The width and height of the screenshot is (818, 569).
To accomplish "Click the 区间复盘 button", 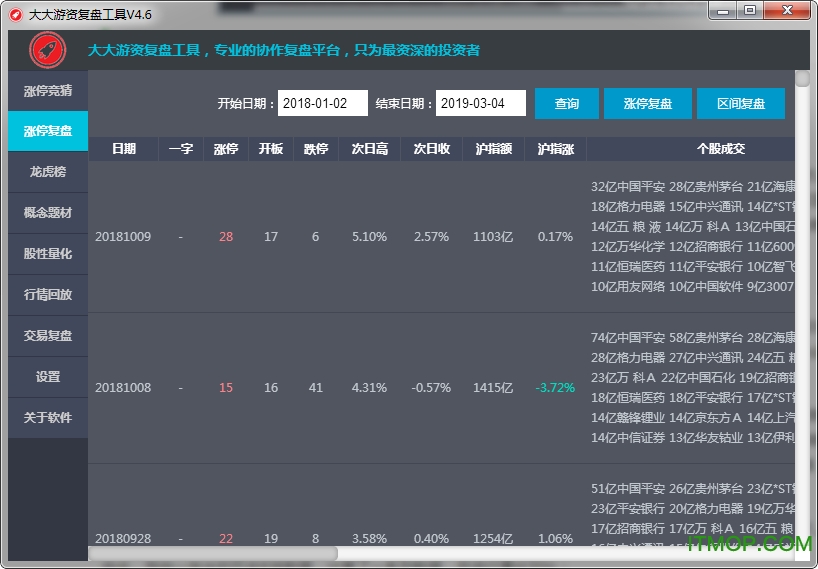I will click(741, 103).
